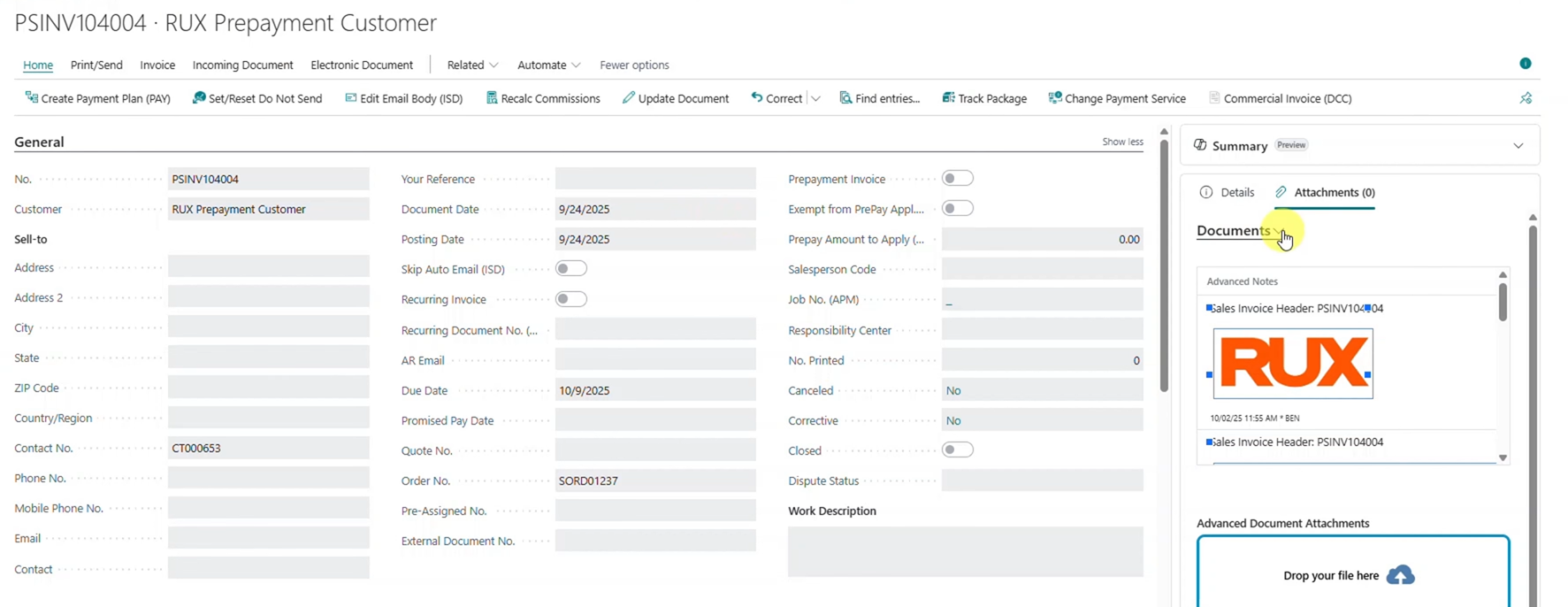The height and width of the screenshot is (607, 1568).
Task: Click the Correct action arrow icon
Action: [x=756, y=97]
